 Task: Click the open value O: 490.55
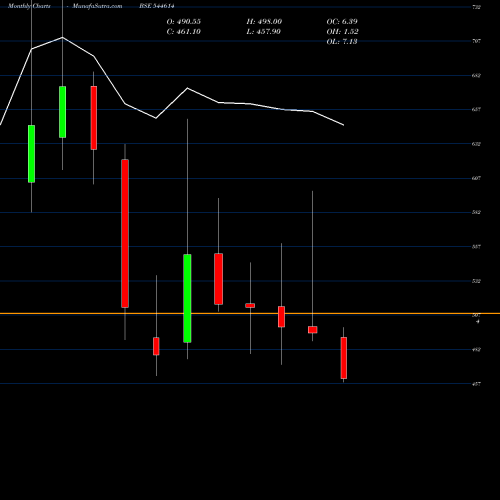click(184, 22)
